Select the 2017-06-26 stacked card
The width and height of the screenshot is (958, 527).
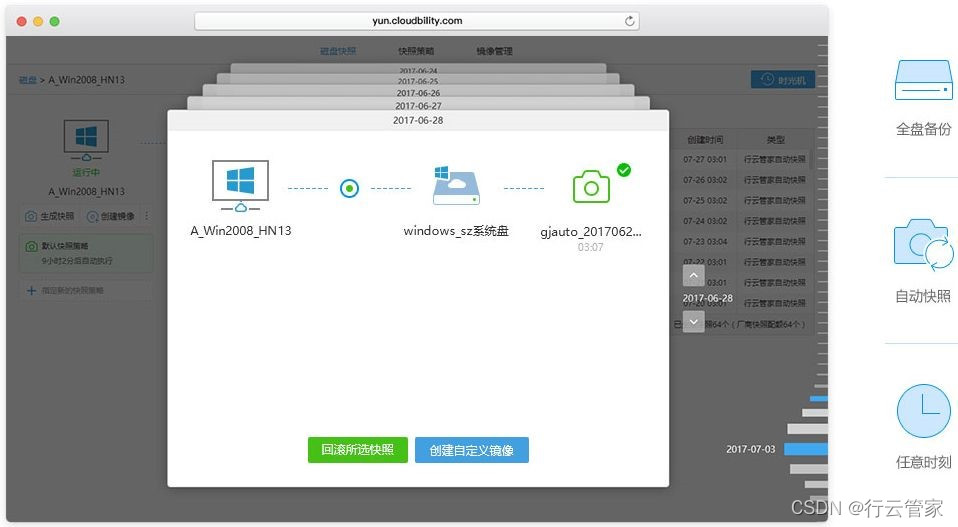pos(418,93)
